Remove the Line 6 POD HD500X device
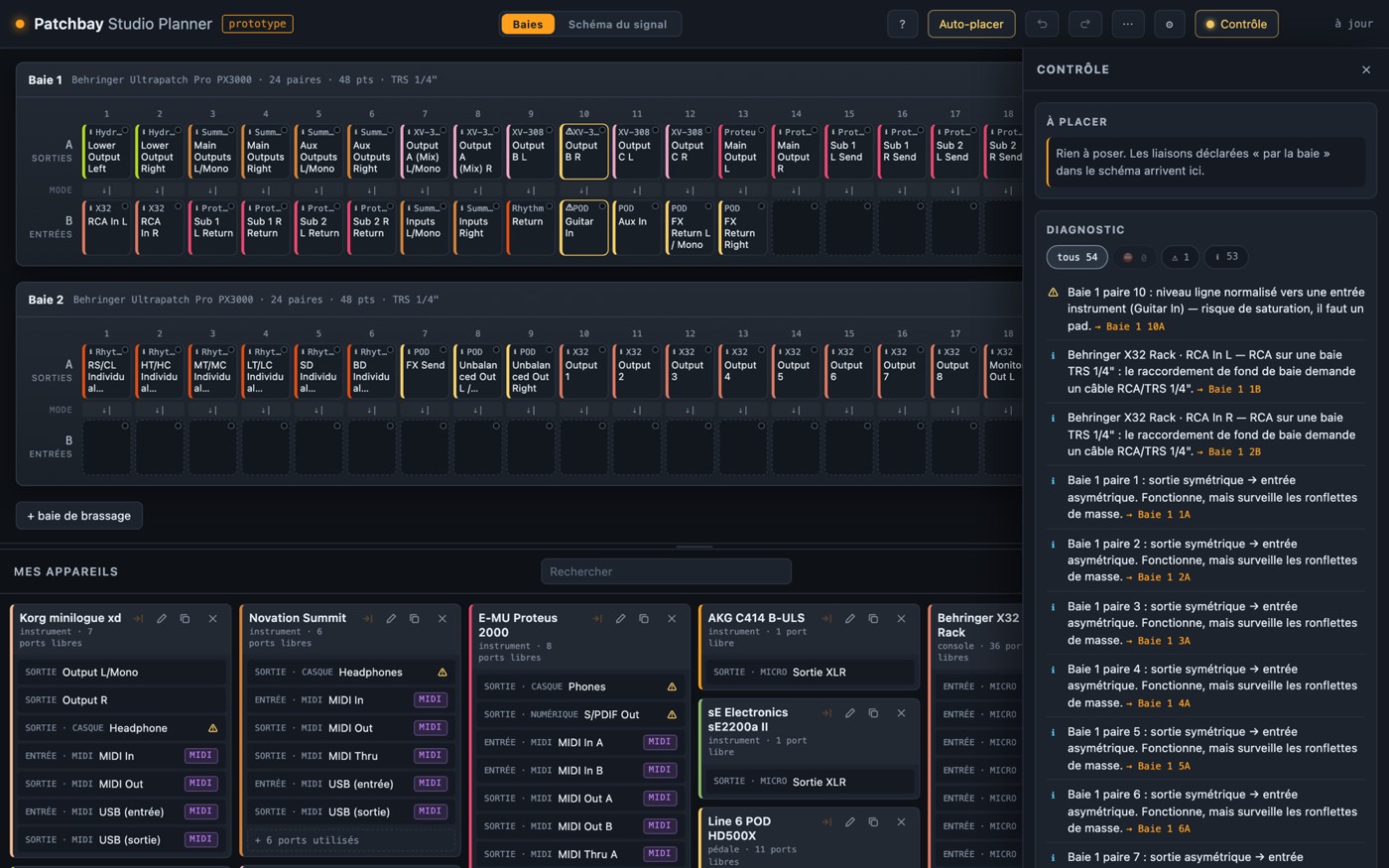The width and height of the screenshot is (1389, 868). tap(901, 821)
